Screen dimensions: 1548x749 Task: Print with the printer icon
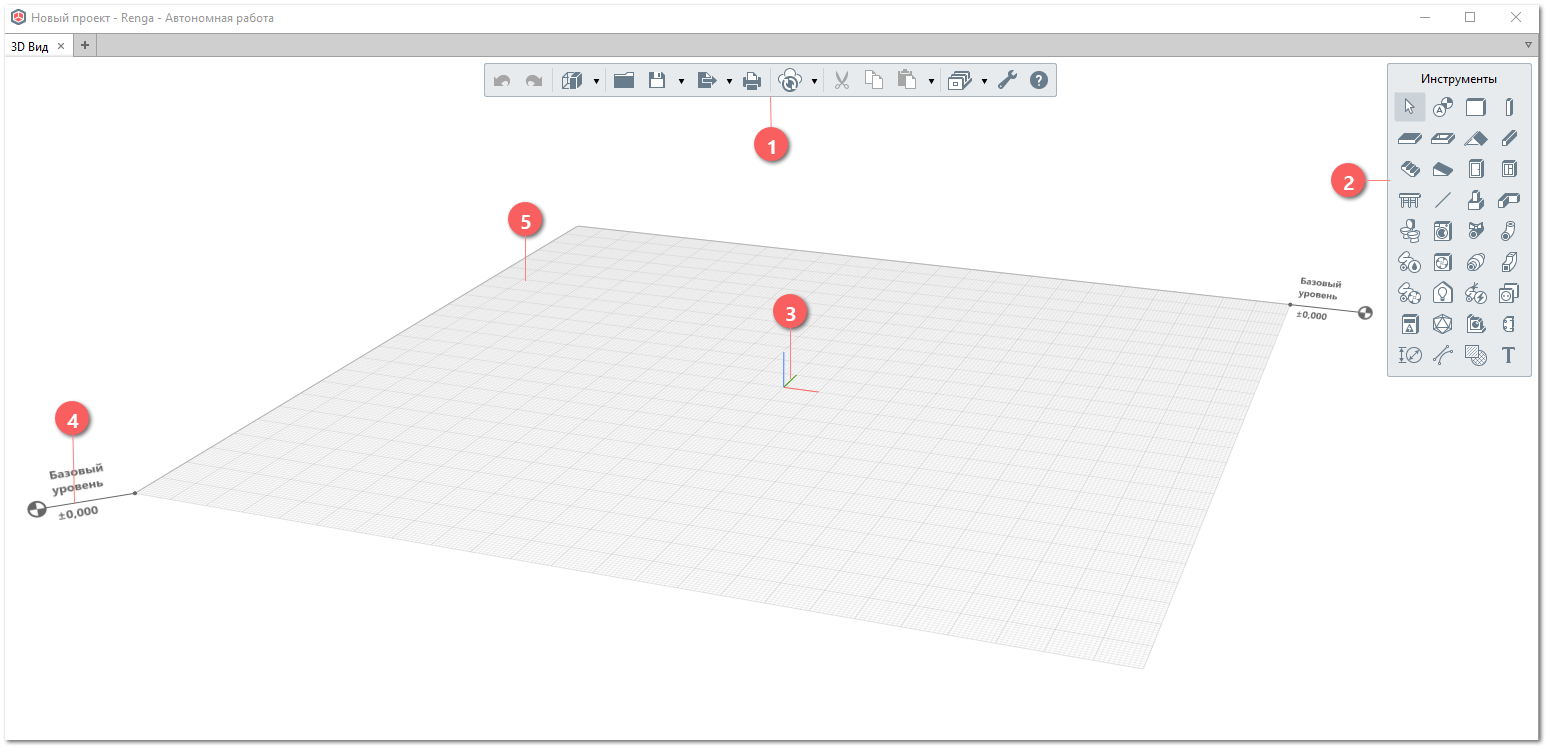coord(753,81)
